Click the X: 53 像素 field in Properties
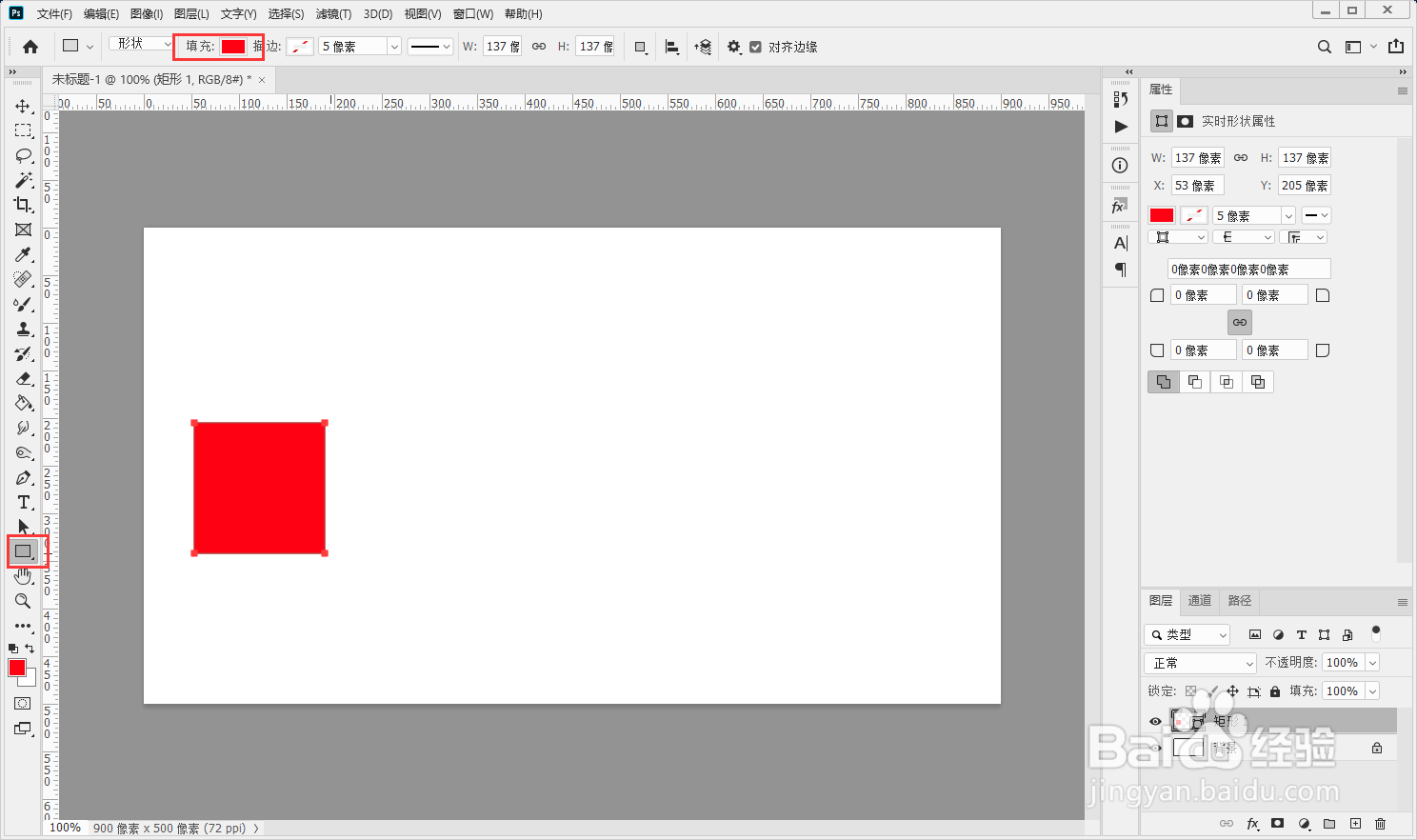This screenshot has width=1417, height=840. 1198,186
